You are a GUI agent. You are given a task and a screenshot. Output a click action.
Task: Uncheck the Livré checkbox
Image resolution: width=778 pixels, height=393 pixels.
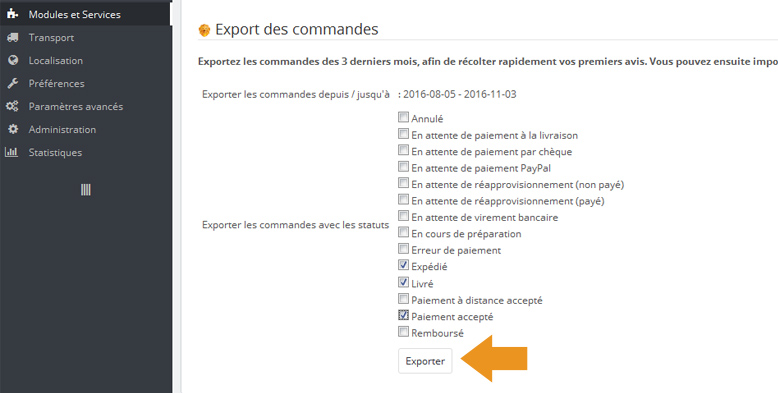pos(403,282)
